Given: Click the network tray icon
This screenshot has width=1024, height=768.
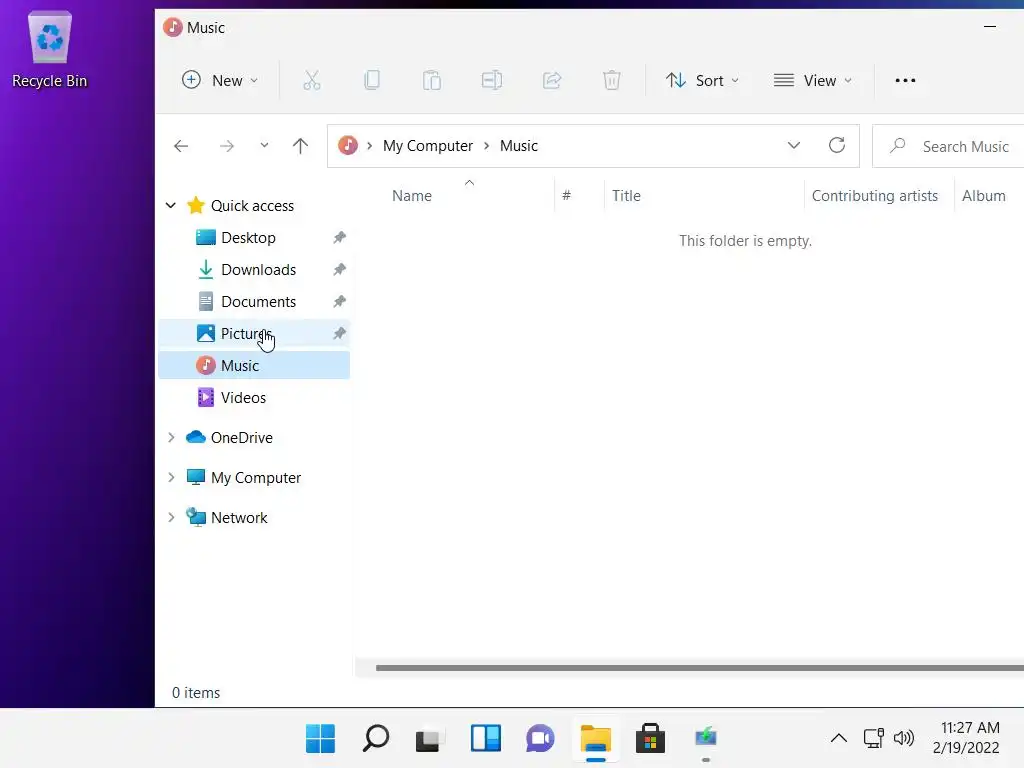Looking at the screenshot, I should pos(873,739).
